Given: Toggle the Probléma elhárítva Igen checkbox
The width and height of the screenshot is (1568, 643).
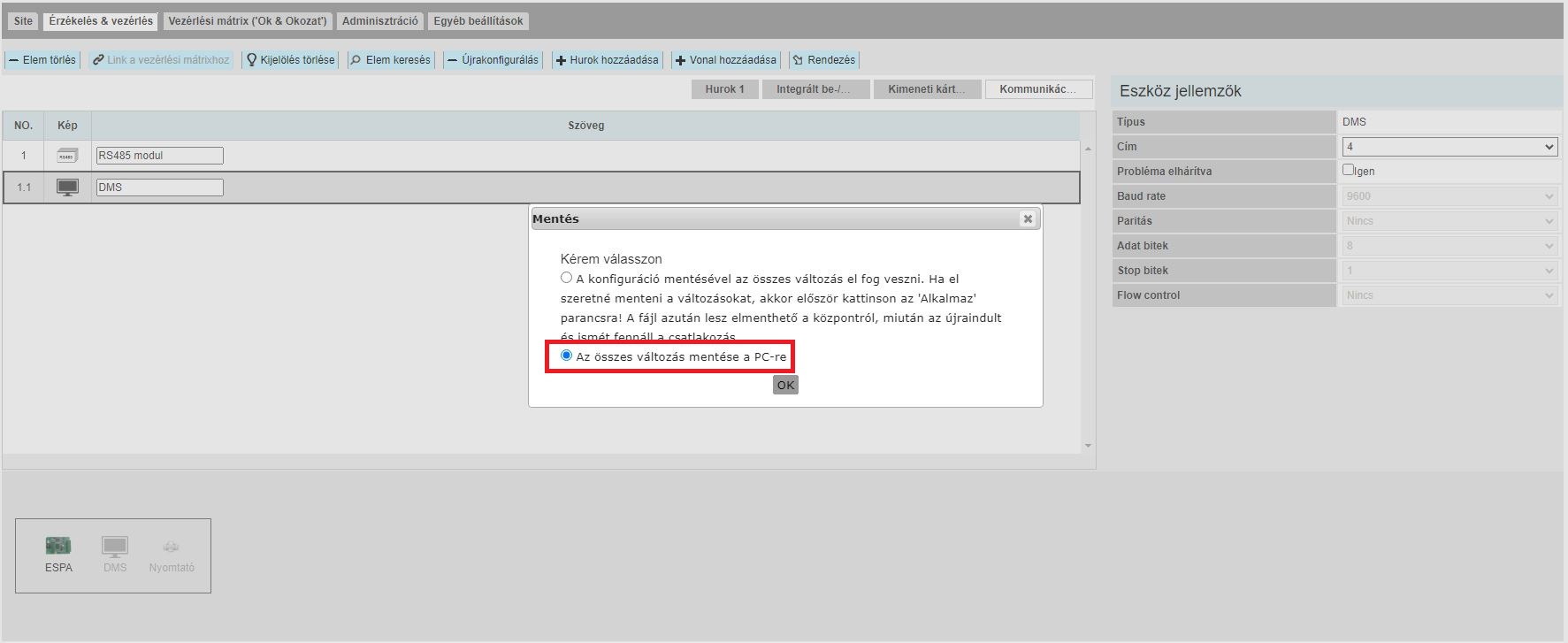Looking at the screenshot, I should 1348,170.
